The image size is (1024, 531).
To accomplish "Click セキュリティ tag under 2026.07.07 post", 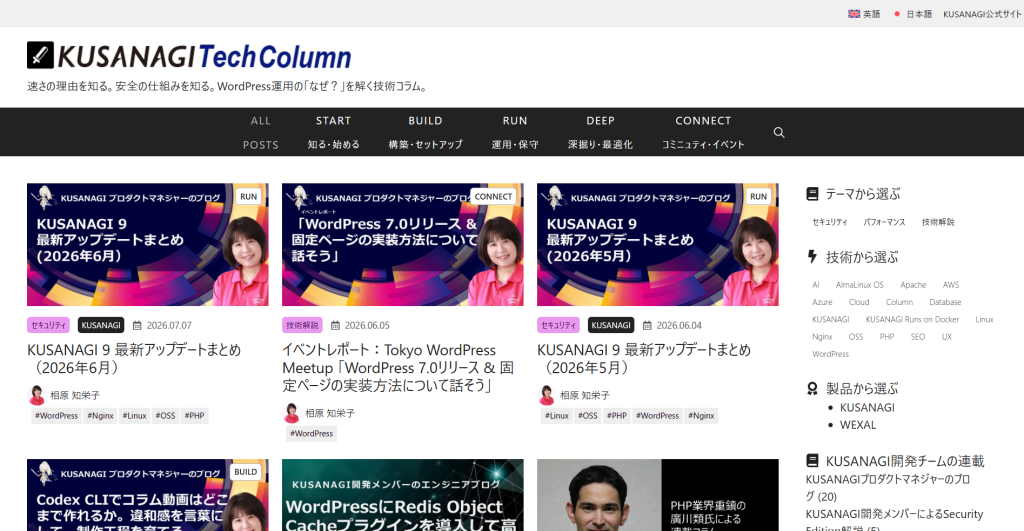I will pyautogui.click(x=48, y=325).
